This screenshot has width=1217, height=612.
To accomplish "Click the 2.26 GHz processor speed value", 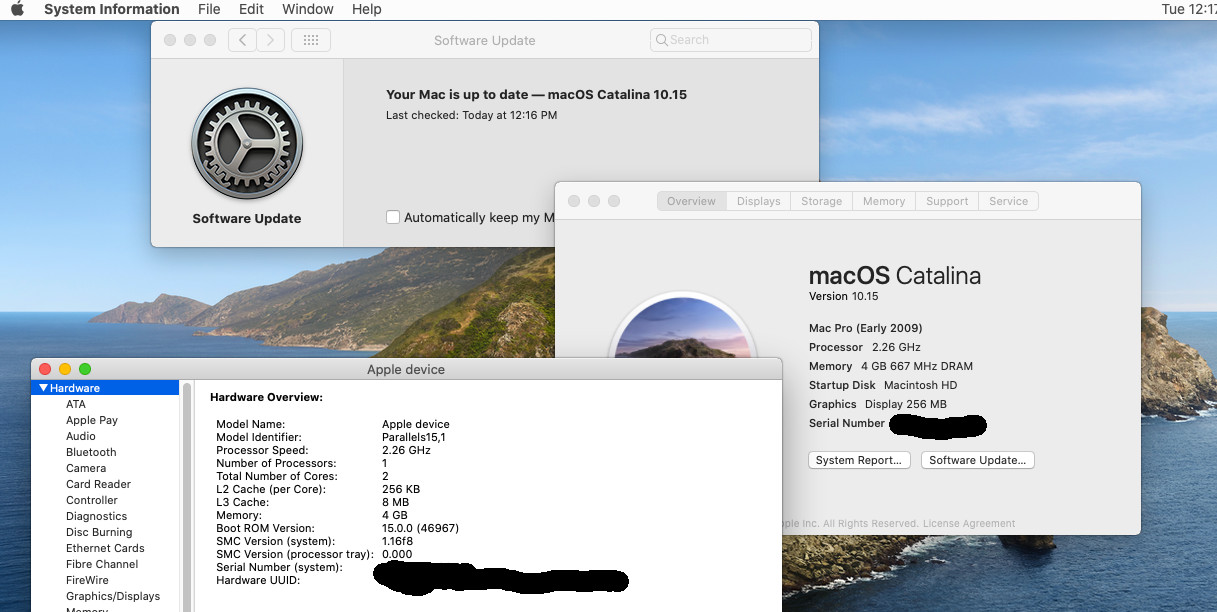I will coord(406,450).
